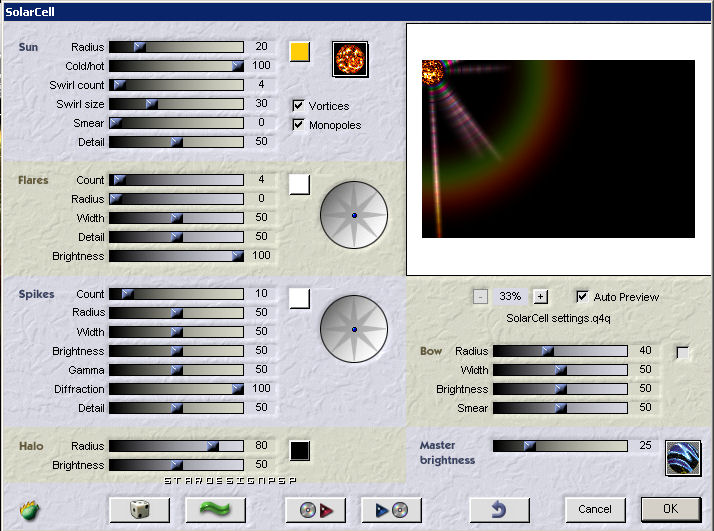The height and width of the screenshot is (531, 714).
Task: Click the Master brightness value 25
Action: (645, 445)
